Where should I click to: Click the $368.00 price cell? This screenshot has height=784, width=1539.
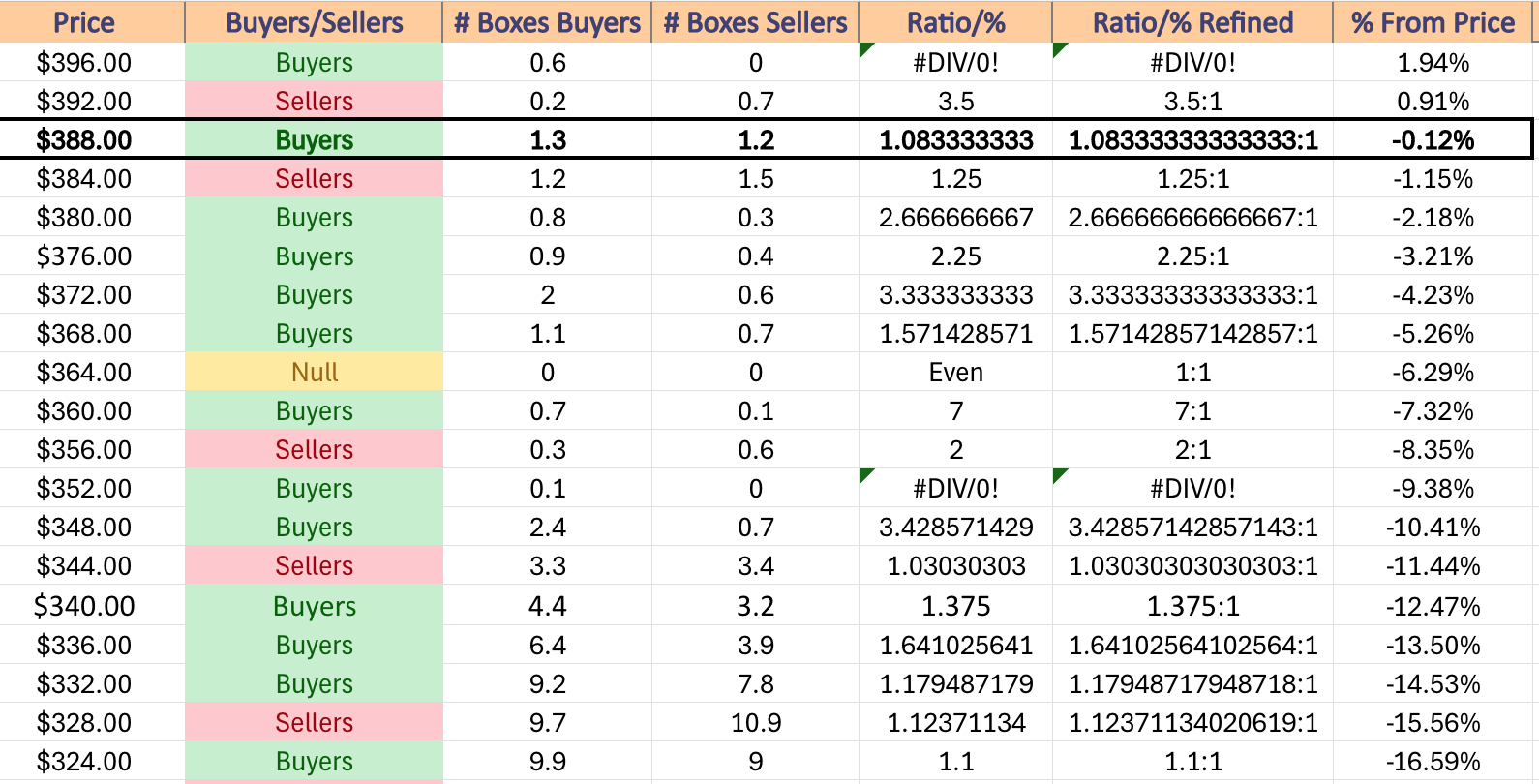pos(92,334)
